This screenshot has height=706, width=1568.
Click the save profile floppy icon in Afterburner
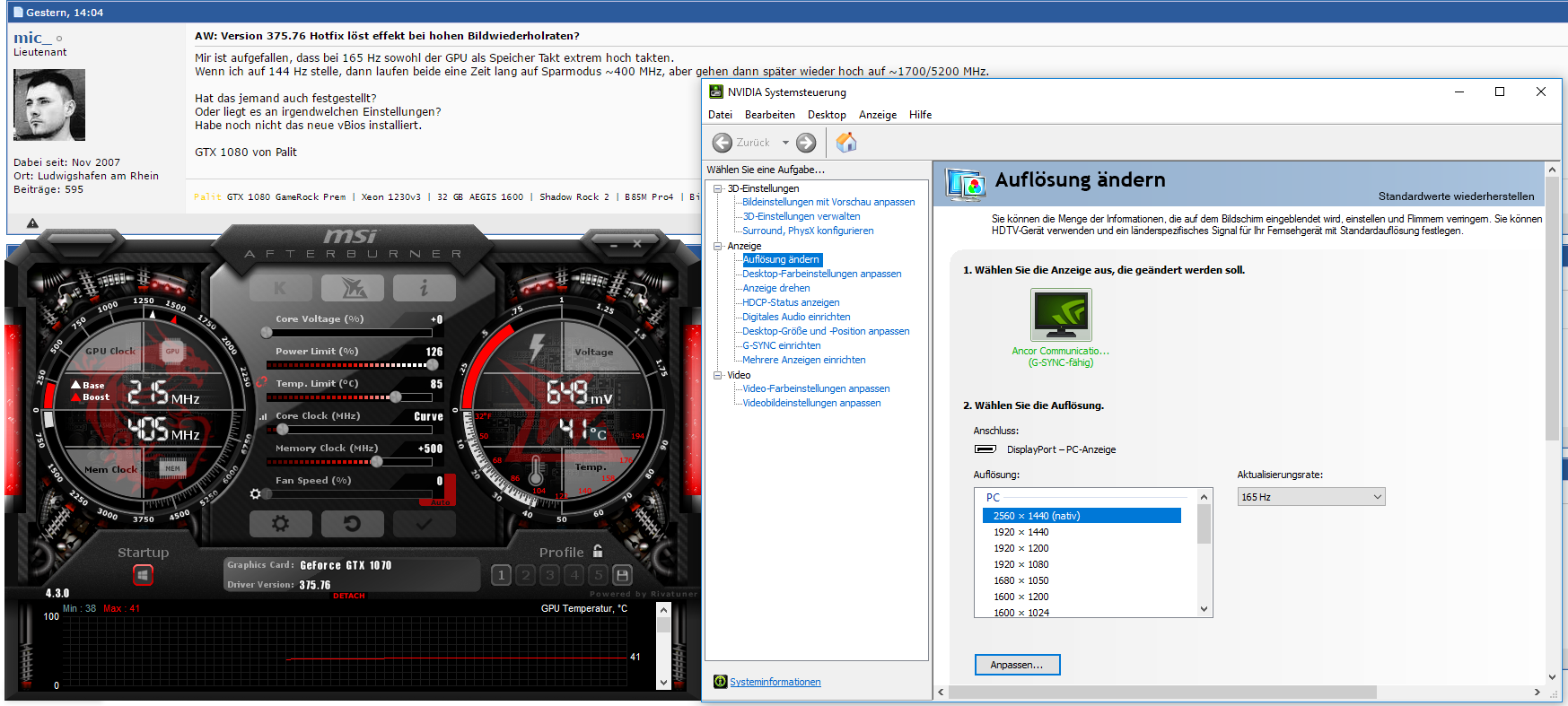(x=623, y=575)
